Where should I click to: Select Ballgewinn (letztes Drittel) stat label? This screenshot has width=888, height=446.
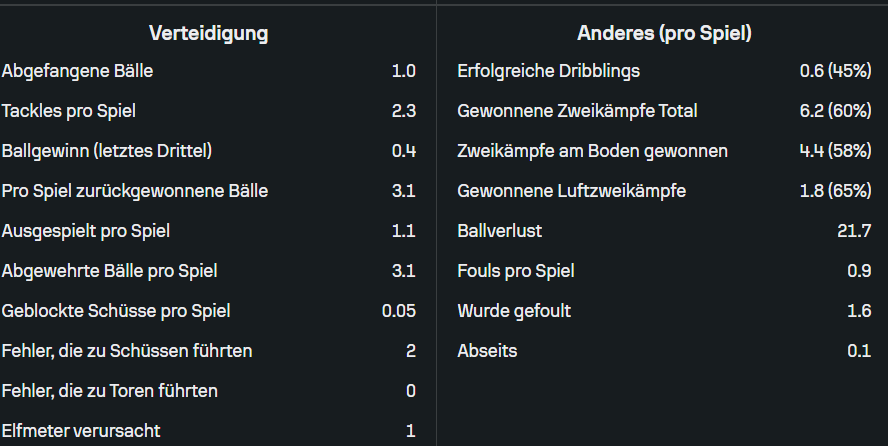pos(107,151)
